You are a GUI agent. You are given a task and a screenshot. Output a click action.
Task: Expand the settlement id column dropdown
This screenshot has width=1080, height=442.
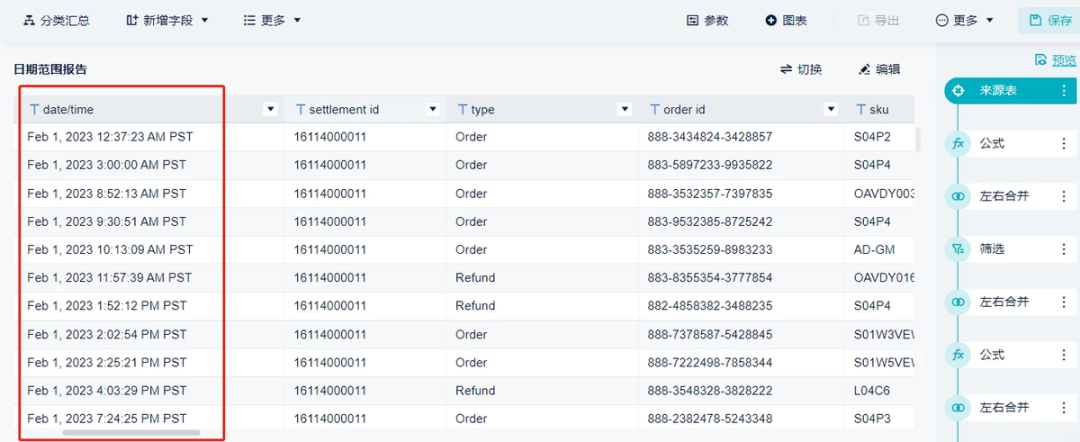(433, 109)
